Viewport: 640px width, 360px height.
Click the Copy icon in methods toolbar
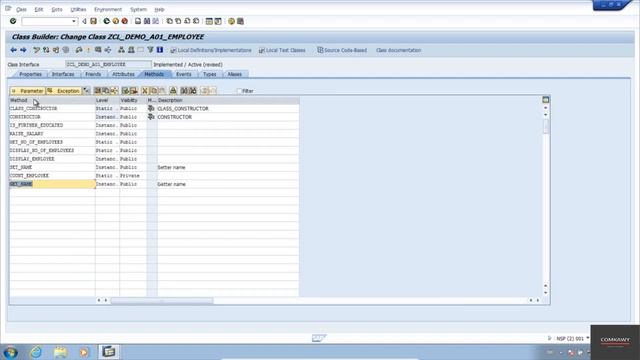[154, 91]
